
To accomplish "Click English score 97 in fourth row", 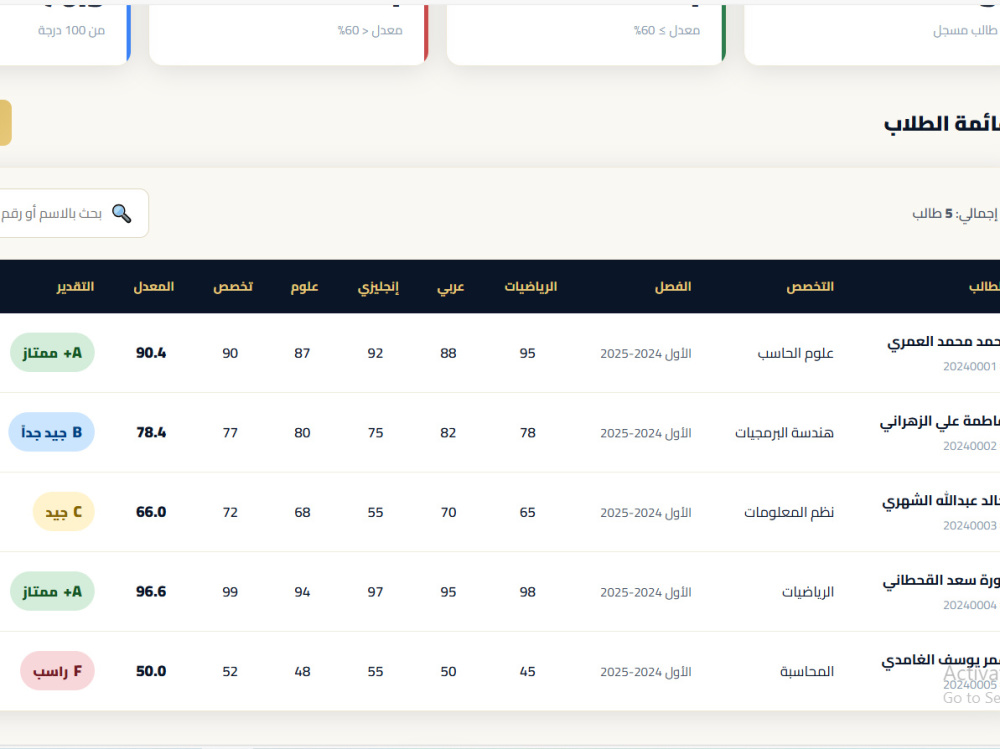I will [x=375, y=591].
